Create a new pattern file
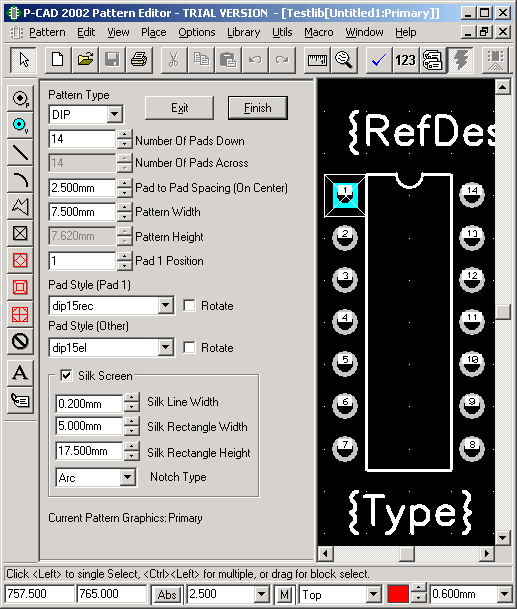517x609 pixels. (x=58, y=60)
